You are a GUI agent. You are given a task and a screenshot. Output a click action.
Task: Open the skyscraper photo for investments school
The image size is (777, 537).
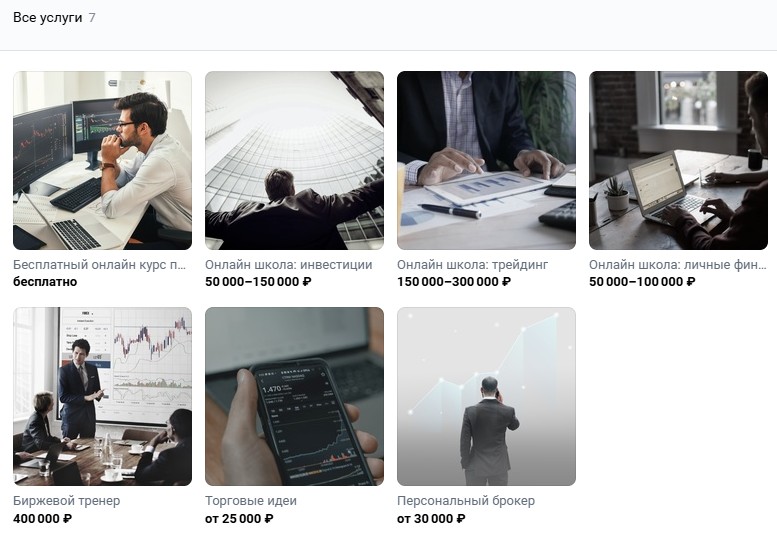(294, 161)
